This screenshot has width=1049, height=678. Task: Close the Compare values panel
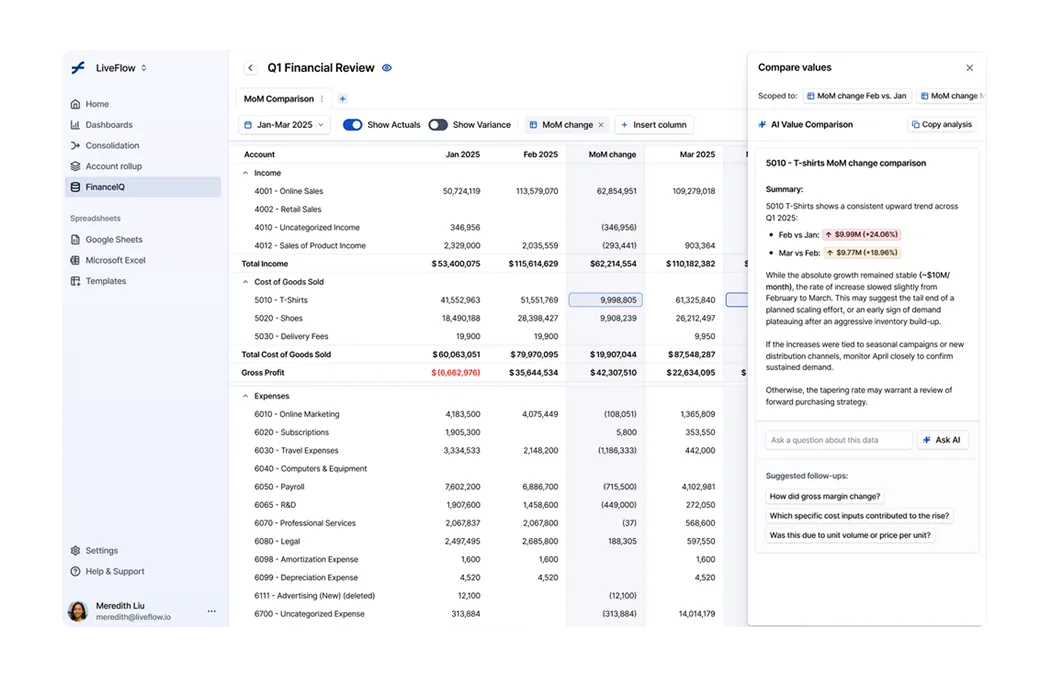coord(969,68)
